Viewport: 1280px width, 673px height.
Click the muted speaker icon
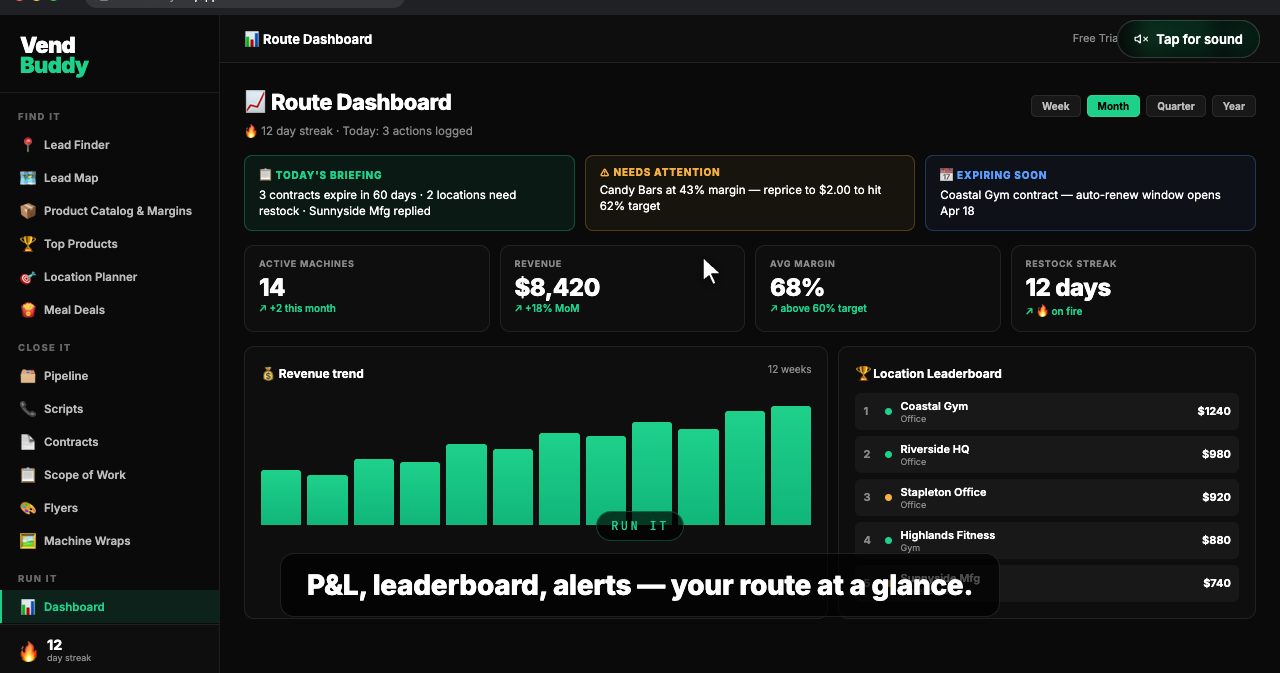[x=1141, y=39]
